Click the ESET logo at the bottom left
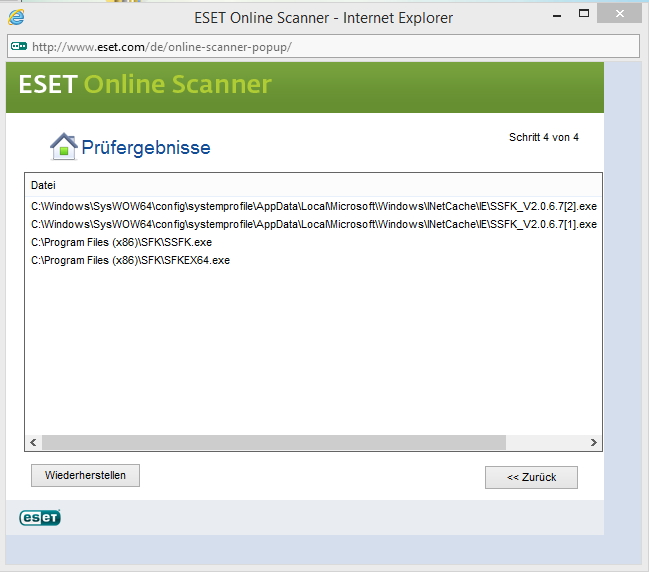The image size is (649, 572). [x=40, y=517]
